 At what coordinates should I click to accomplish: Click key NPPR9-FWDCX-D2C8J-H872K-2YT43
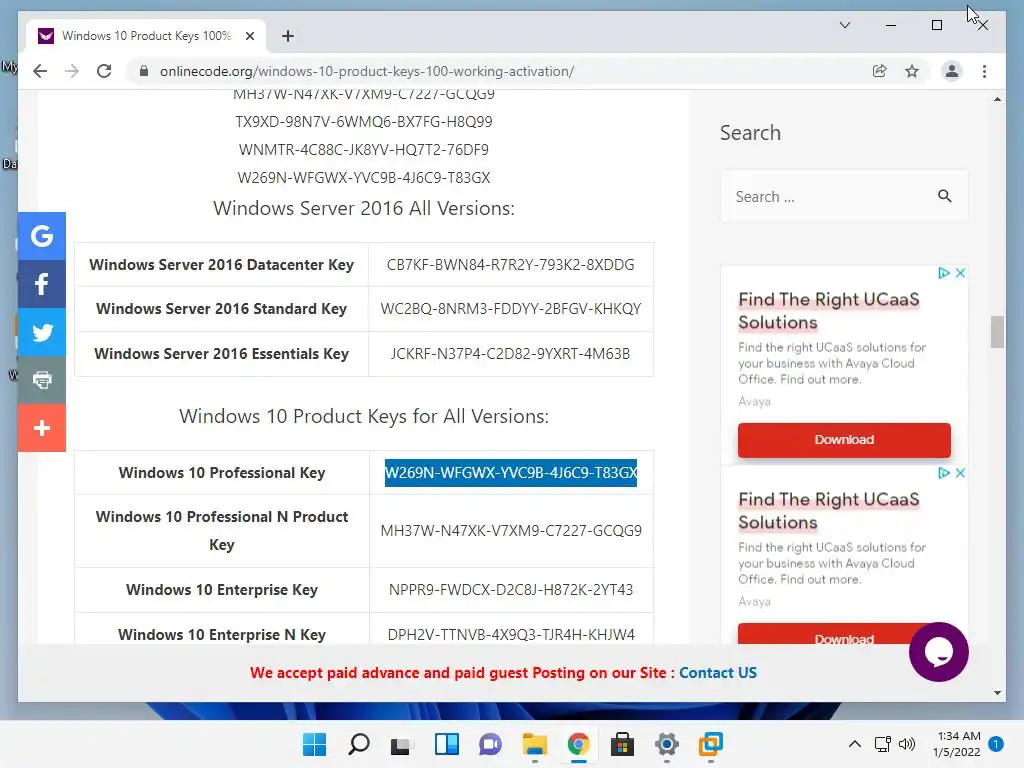(511, 590)
